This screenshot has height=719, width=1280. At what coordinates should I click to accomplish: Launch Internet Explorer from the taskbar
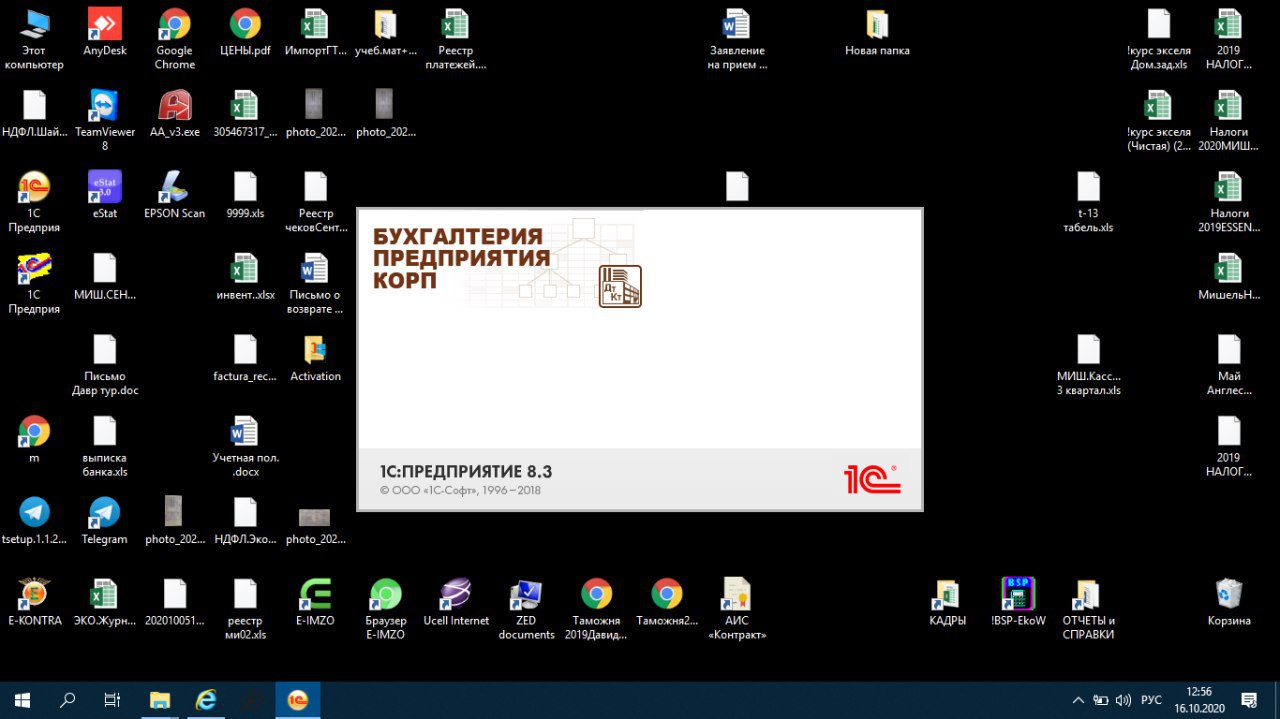coord(206,700)
